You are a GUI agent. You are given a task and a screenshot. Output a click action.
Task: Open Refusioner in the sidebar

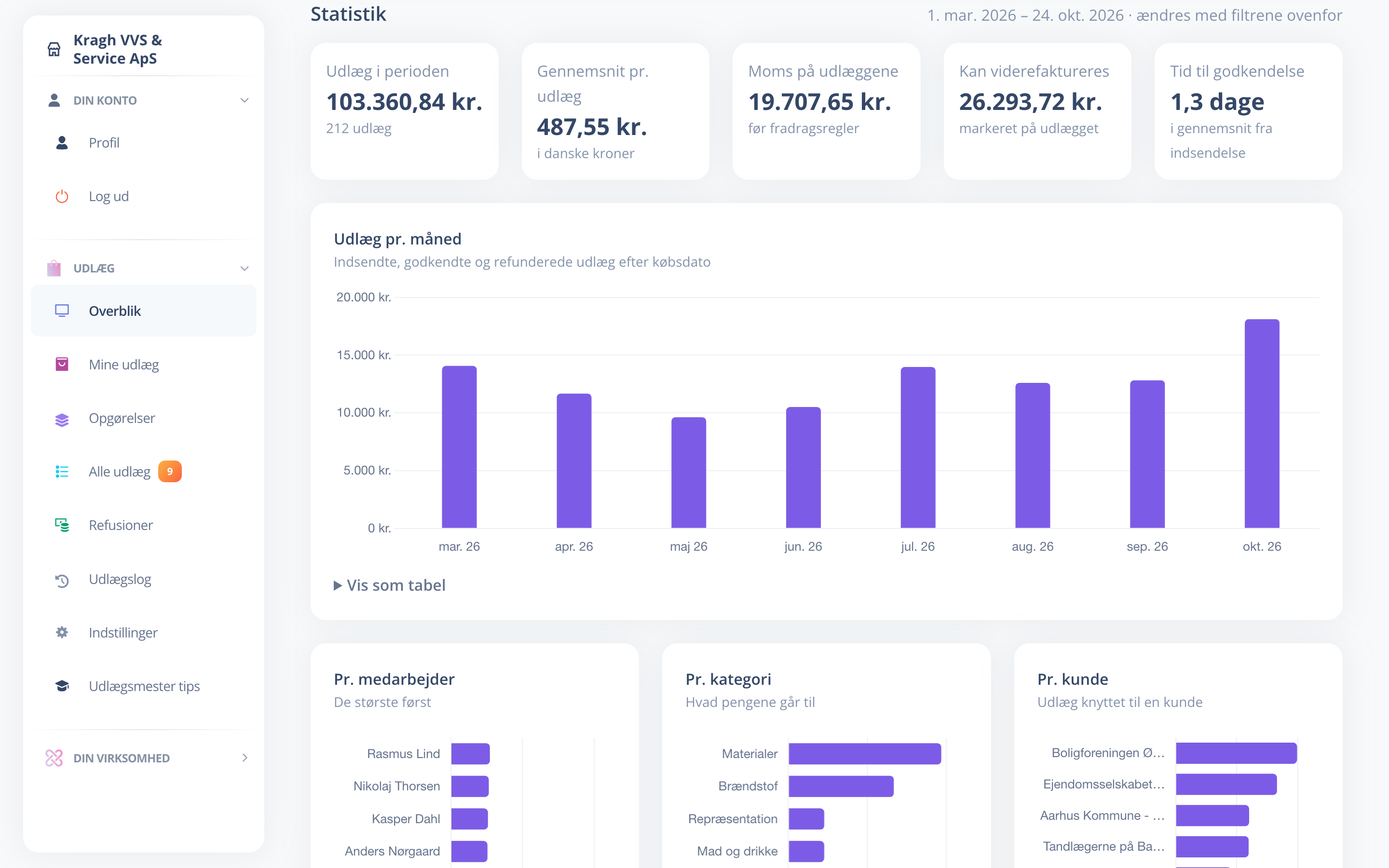(x=144, y=525)
